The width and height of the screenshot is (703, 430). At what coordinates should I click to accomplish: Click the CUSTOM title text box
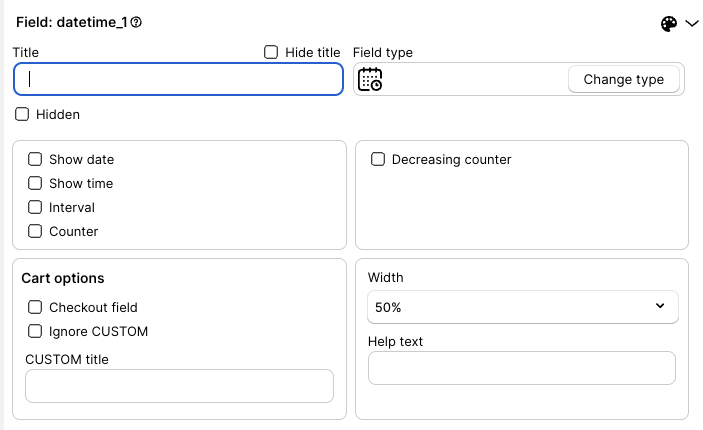(179, 386)
